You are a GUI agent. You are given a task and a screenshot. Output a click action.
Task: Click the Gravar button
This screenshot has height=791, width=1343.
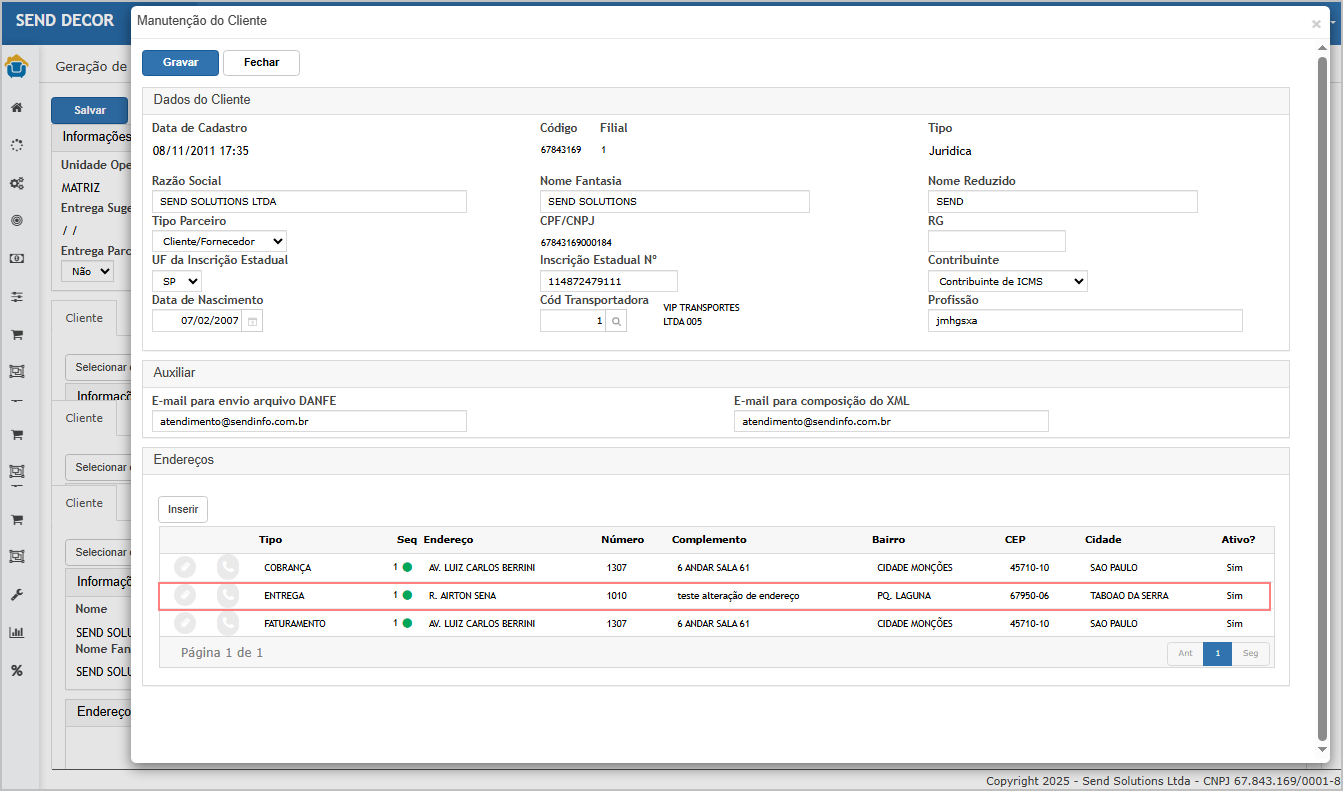point(180,62)
